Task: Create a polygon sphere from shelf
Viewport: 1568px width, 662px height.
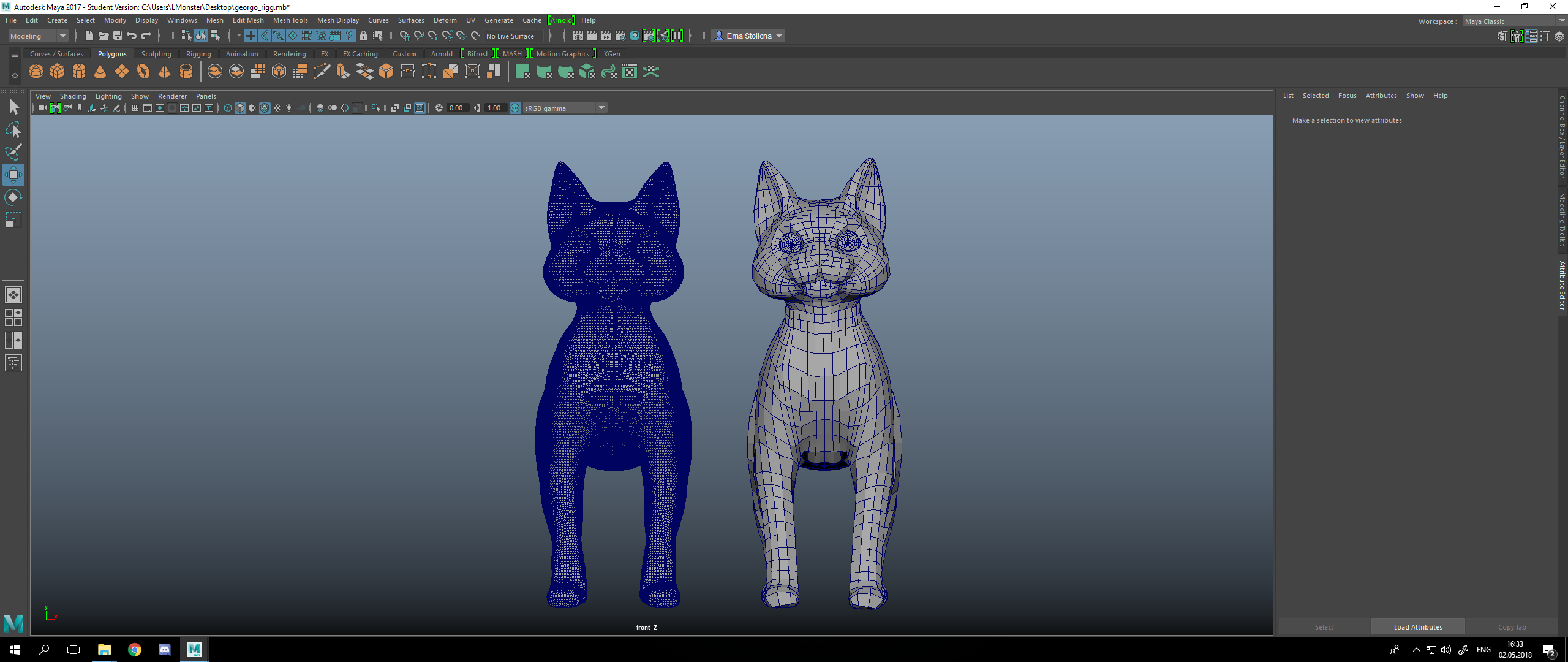Action: [36, 72]
